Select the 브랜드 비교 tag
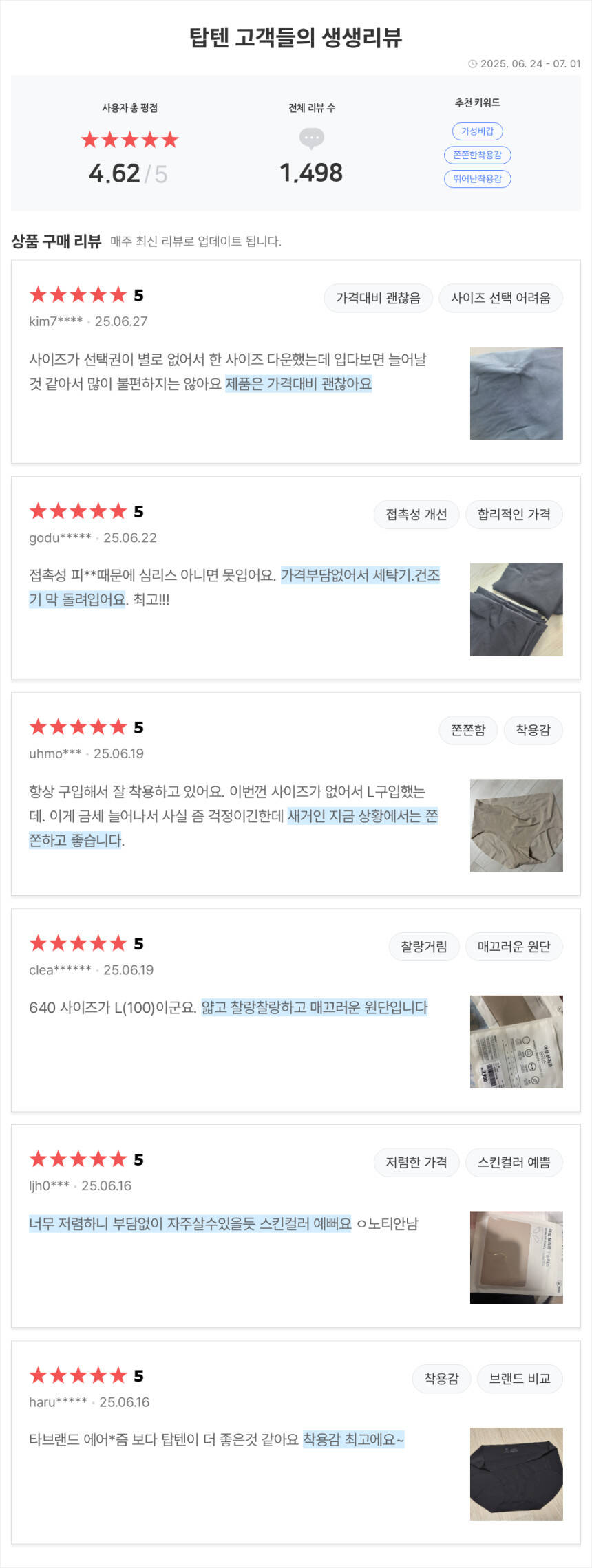The width and height of the screenshot is (592, 1568). (x=519, y=1379)
